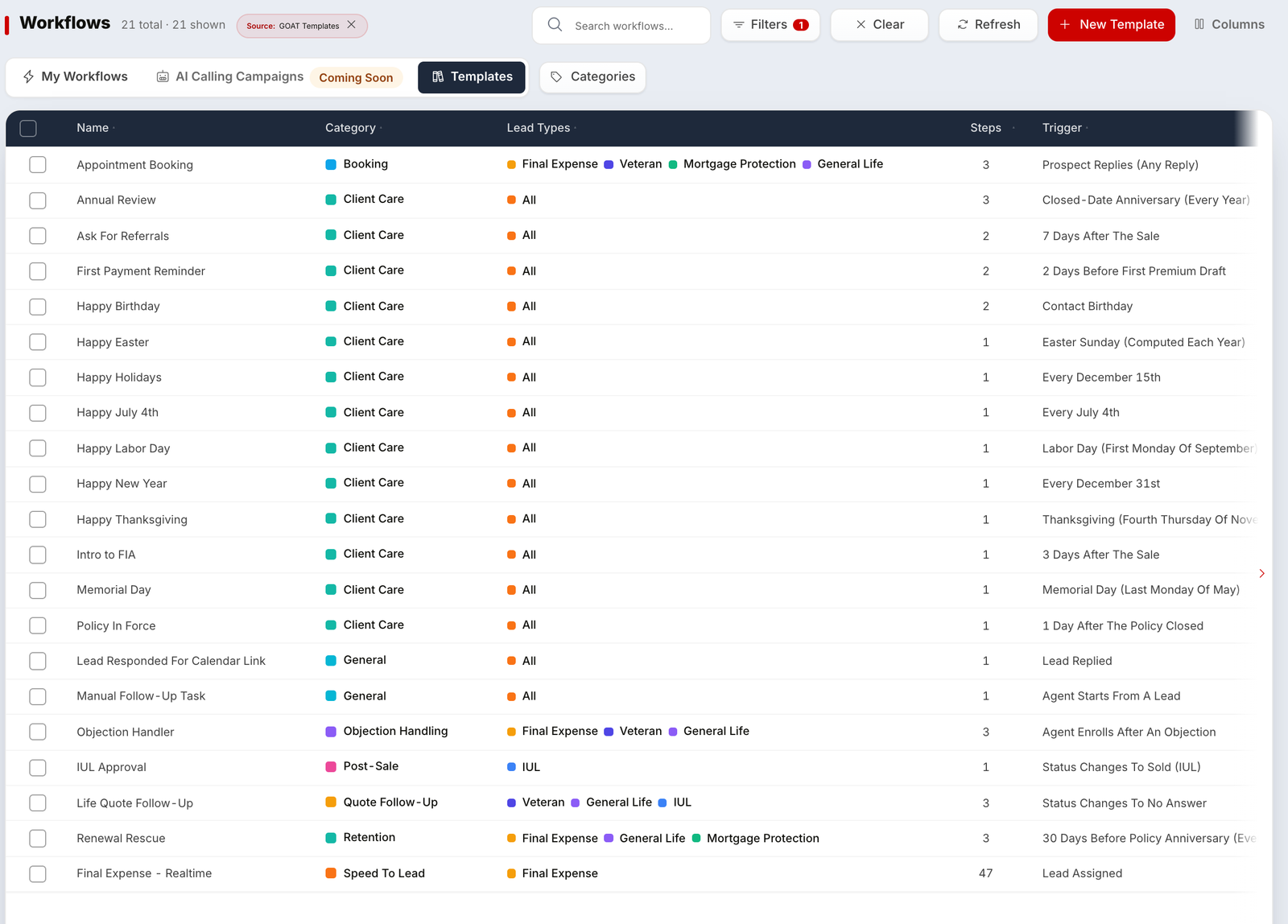
Task: Switch to the My Workflows tab
Action: pos(75,76)
